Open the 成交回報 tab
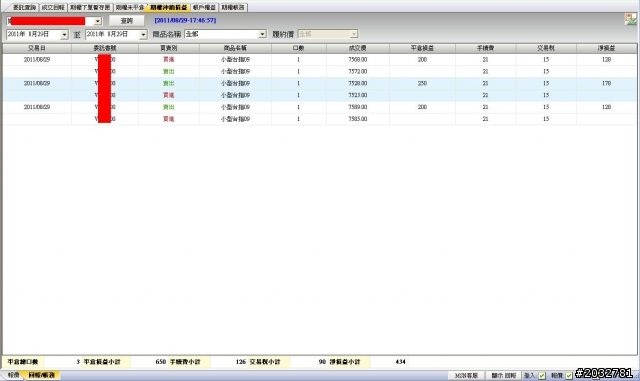The height and width of the screenshot is (381, 640). pyautogui.click(x=53, y=7)
